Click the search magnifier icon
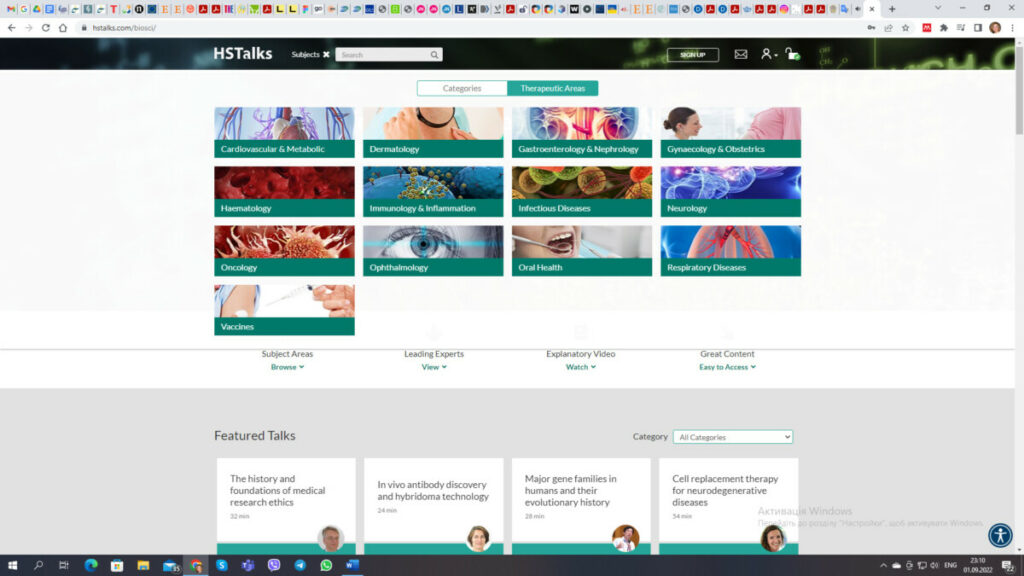The image size is (1024, 576). point(434,55)
